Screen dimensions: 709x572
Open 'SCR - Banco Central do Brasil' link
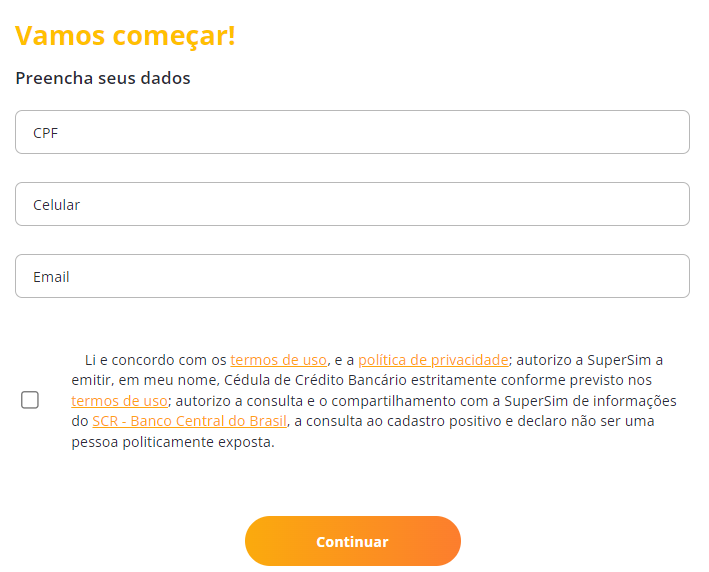point(189,422)
